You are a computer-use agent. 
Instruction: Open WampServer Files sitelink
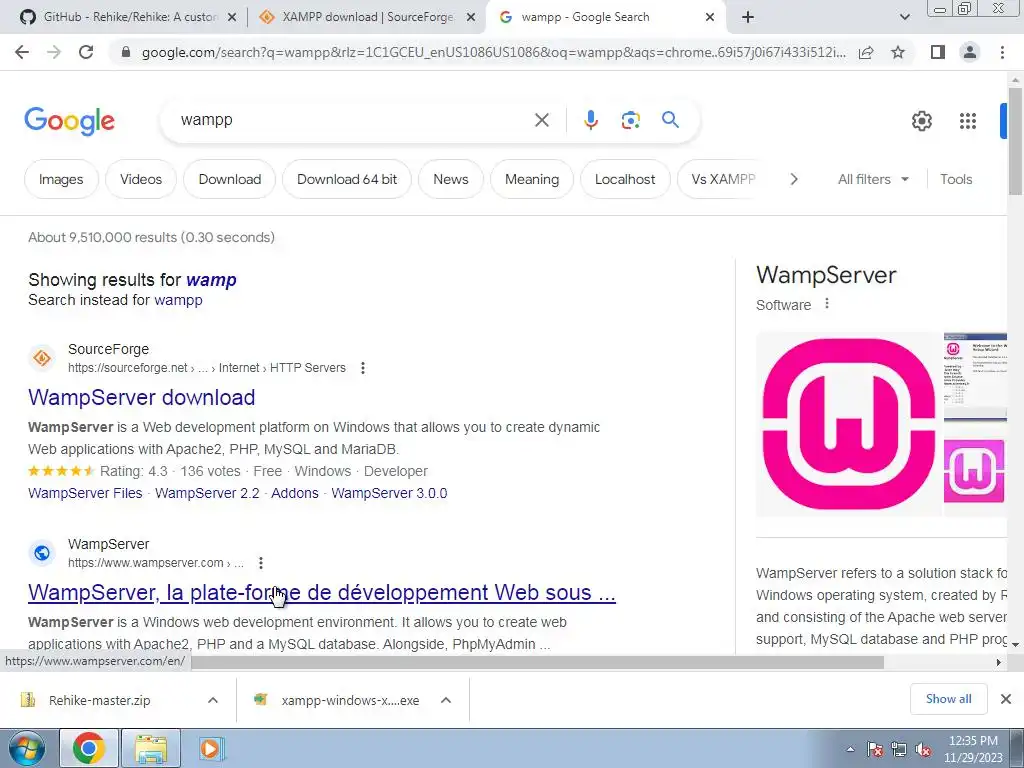(85, 493)
